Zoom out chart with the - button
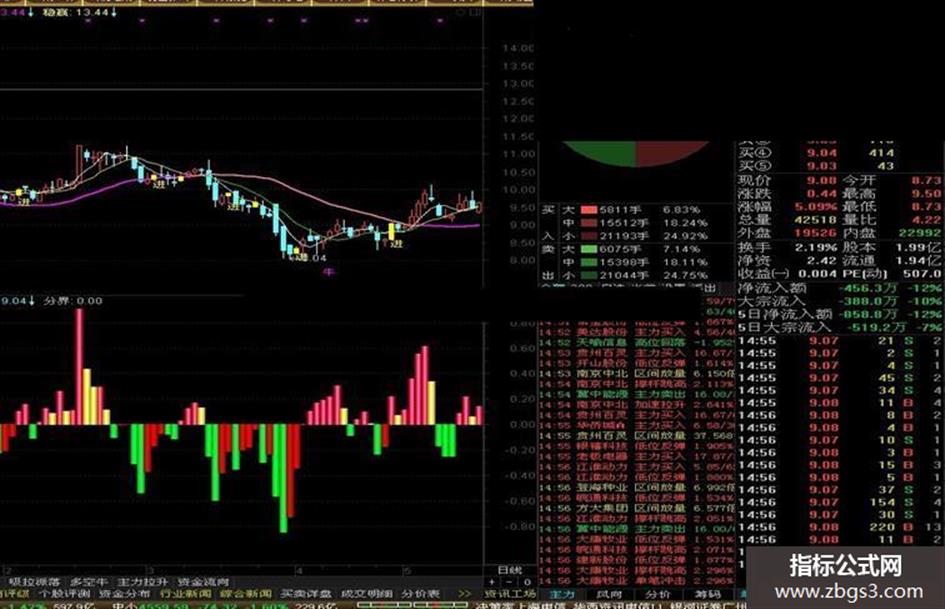The image size is (945, 609). 509,582
